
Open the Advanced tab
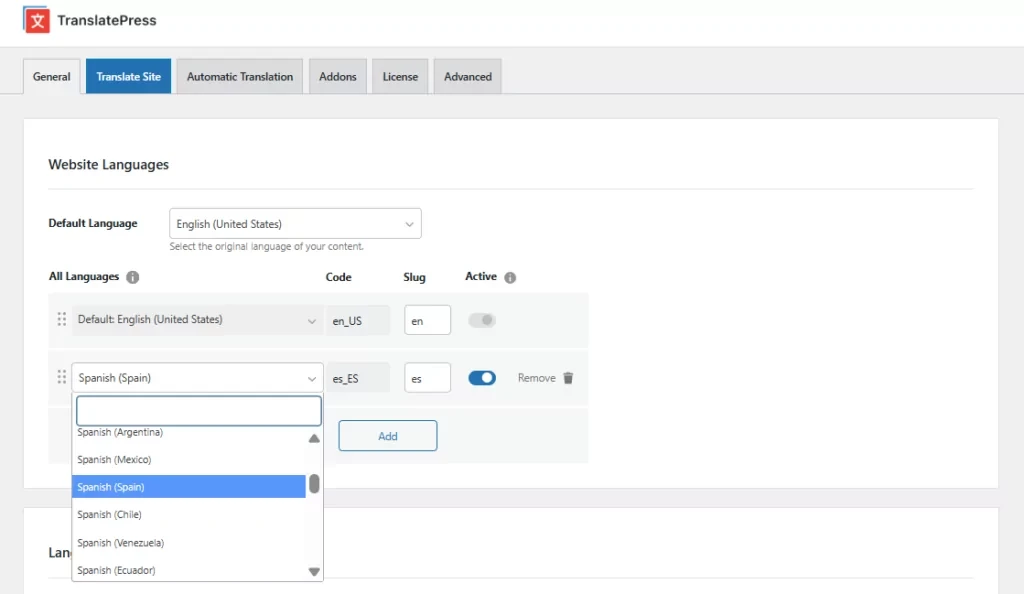[x=467, y=77]
